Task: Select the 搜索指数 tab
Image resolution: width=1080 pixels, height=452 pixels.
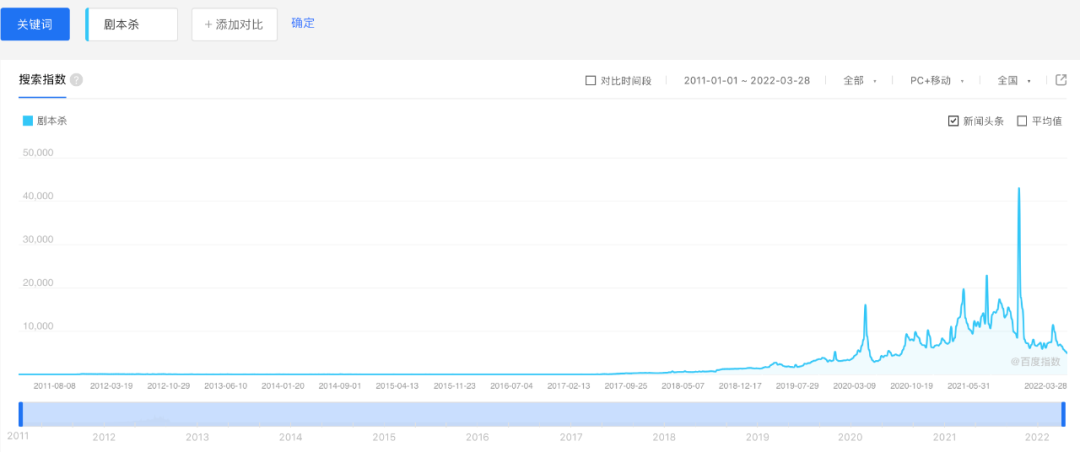Action: pyautogui.click(x=42, y=80)
